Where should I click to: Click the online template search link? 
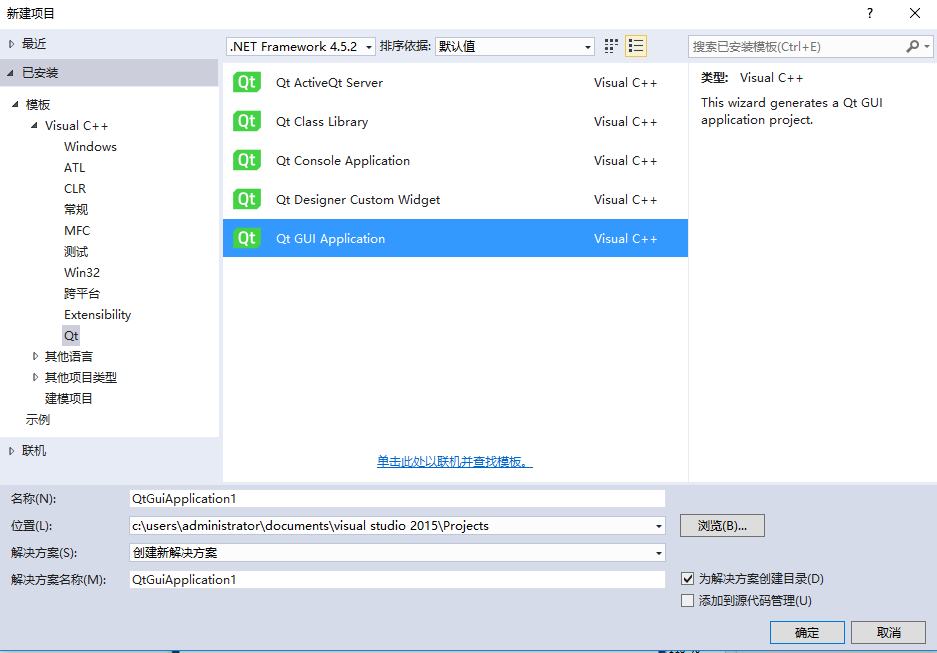pyautogui.click(x=453, y=461)
